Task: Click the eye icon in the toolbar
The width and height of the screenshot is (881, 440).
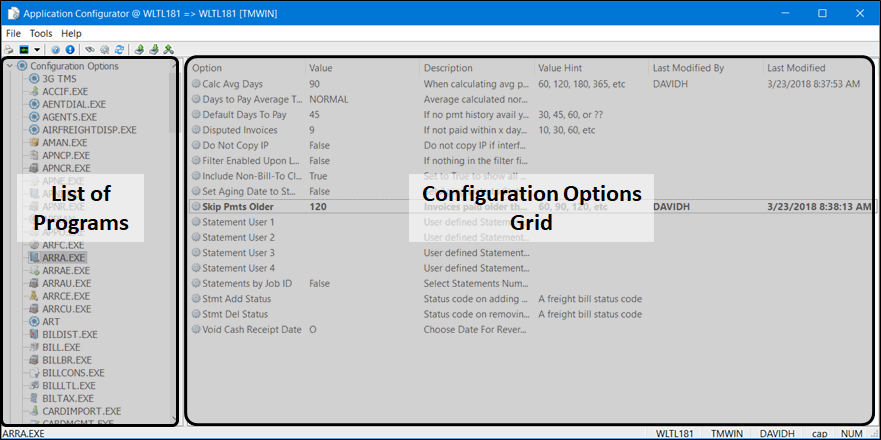Action: (x=91, y=49)
